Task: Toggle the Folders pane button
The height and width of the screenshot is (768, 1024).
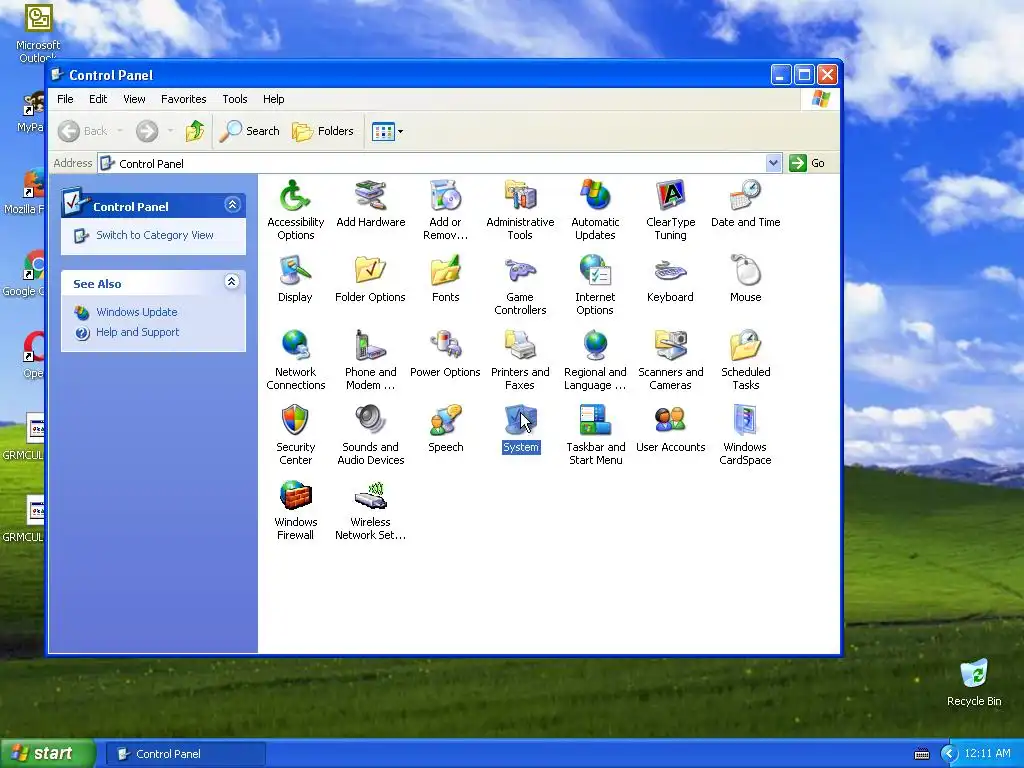Action: click(323, 131)
